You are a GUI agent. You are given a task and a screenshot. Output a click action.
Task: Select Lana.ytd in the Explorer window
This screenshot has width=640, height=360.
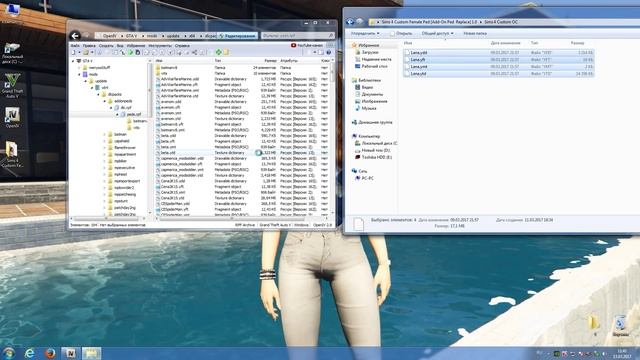498,74
